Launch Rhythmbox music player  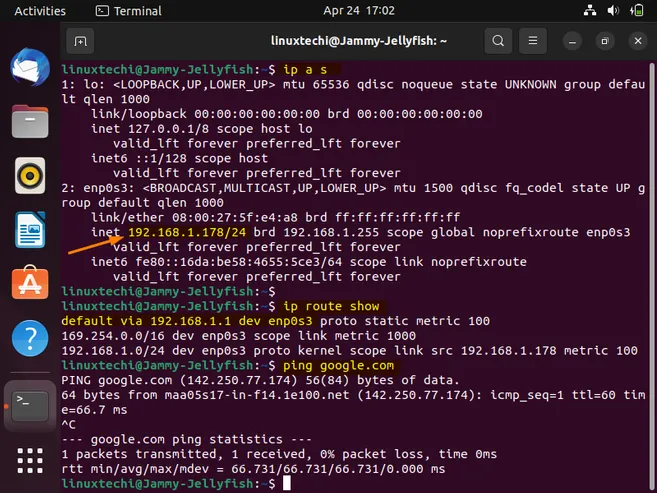(30, 176)
